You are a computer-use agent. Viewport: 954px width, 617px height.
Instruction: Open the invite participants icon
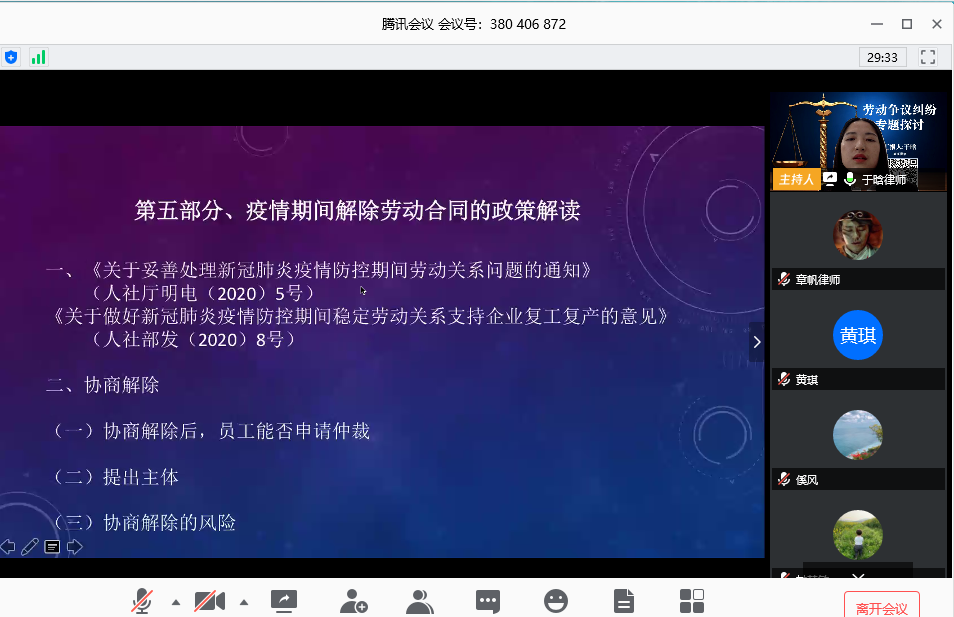353,601
